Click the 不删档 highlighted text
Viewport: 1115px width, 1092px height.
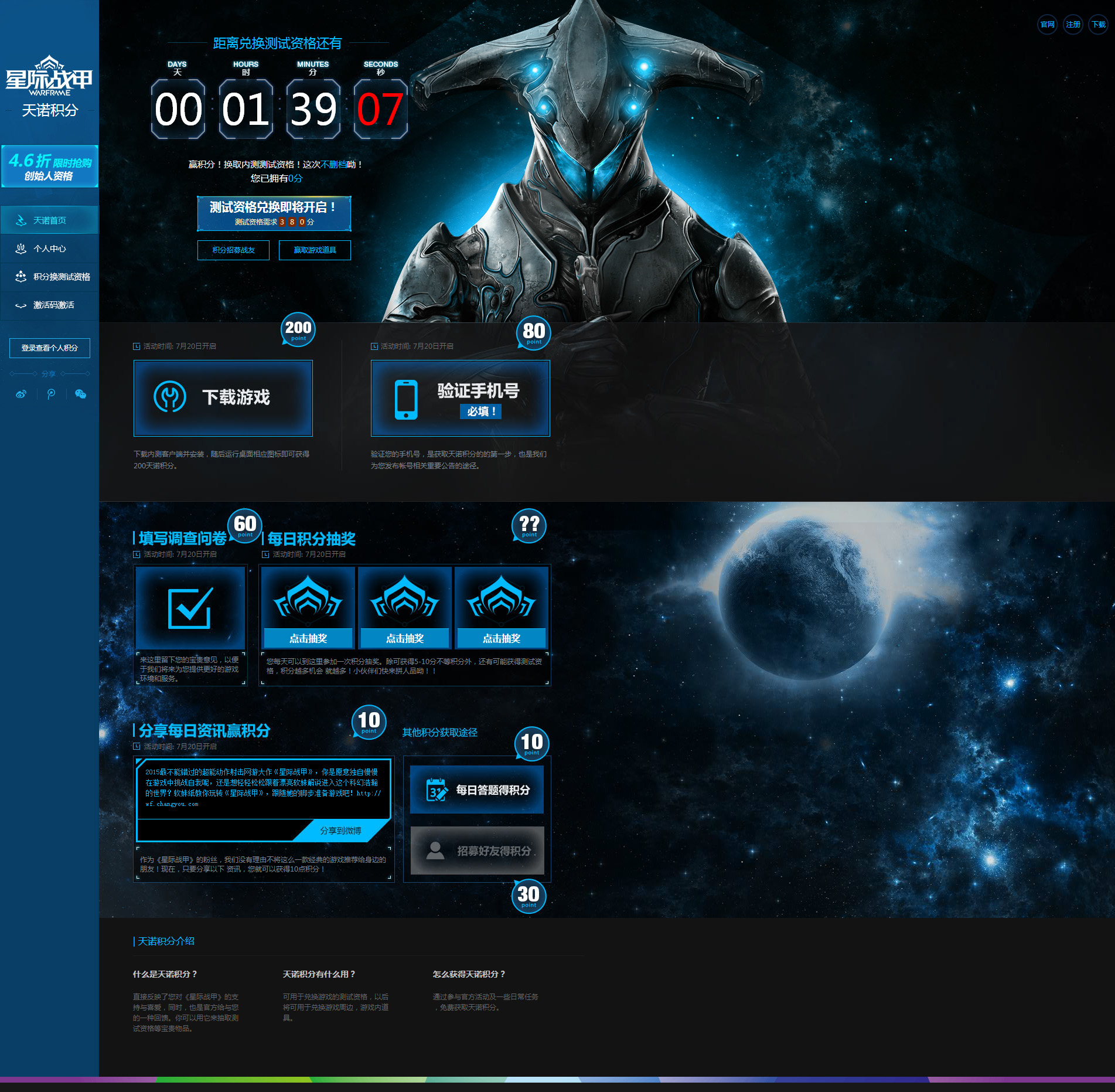[333, 165]
